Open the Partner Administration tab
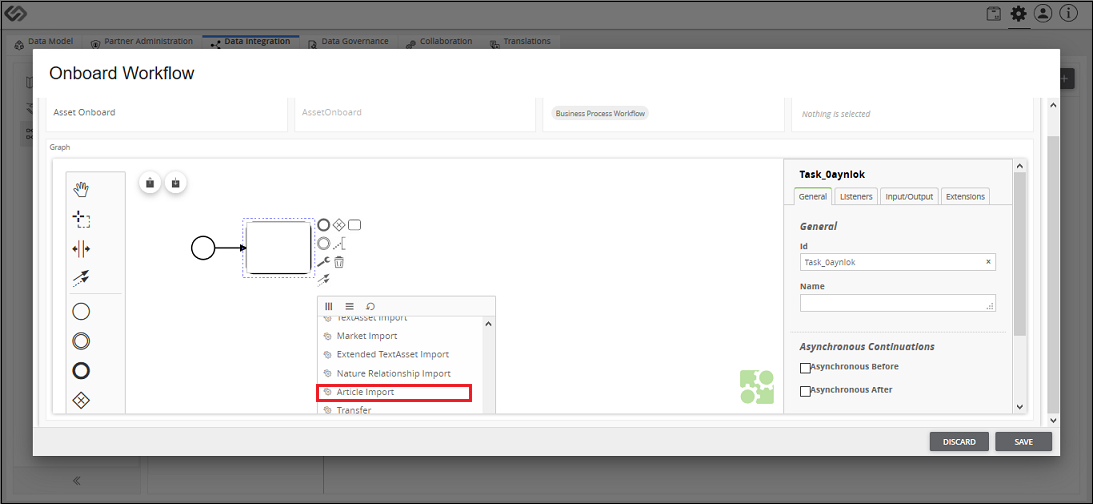1093x504 pixels. (x=142, y=42)
